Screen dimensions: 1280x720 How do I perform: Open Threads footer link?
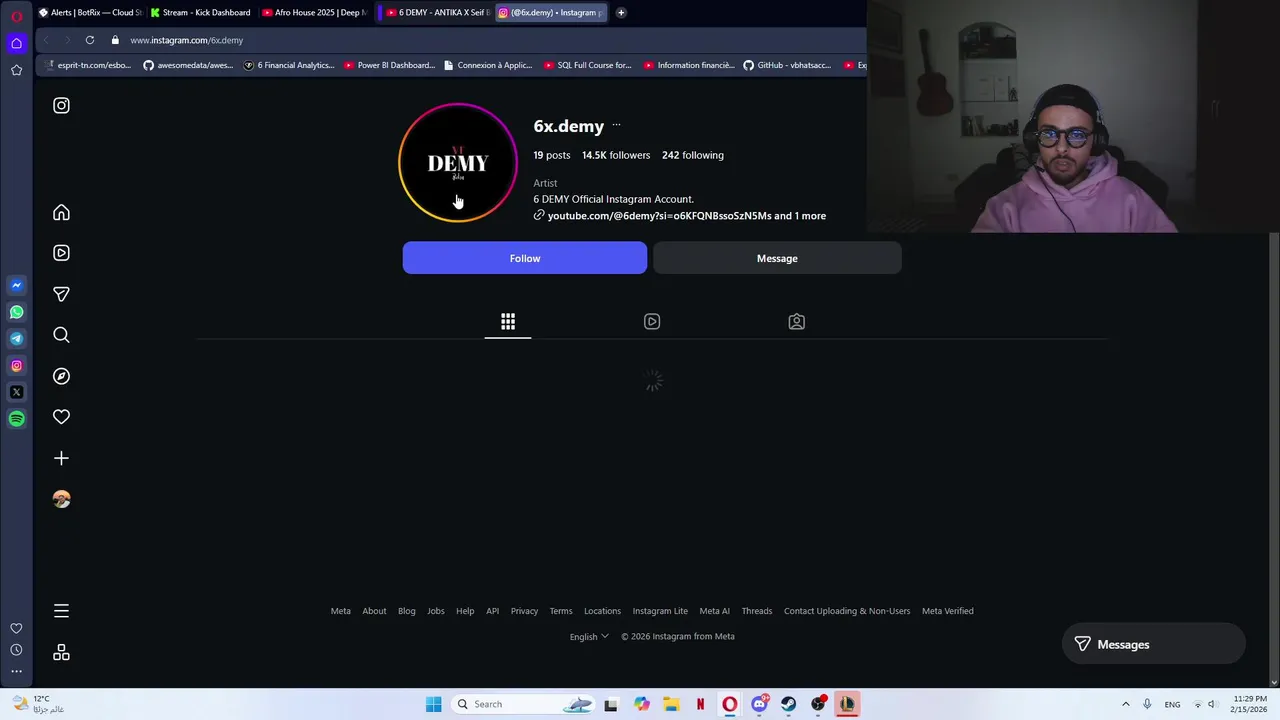click(x=756, y=611)
